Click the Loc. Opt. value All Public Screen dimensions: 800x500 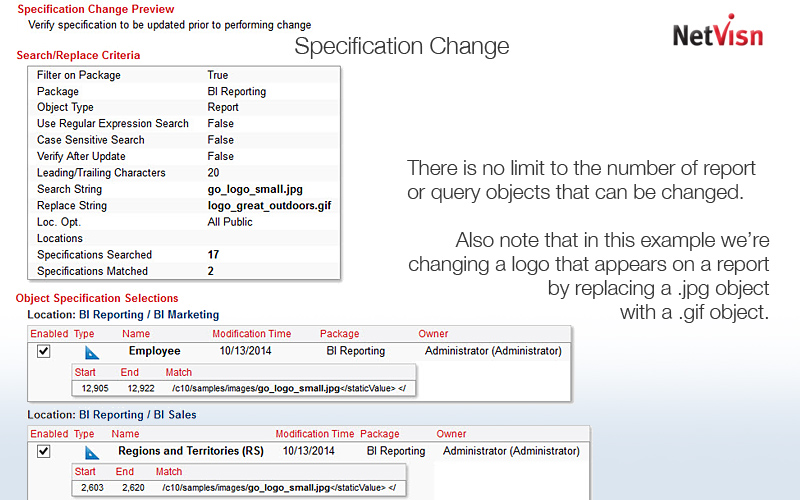pyautogui.click(x=230, y=222)
